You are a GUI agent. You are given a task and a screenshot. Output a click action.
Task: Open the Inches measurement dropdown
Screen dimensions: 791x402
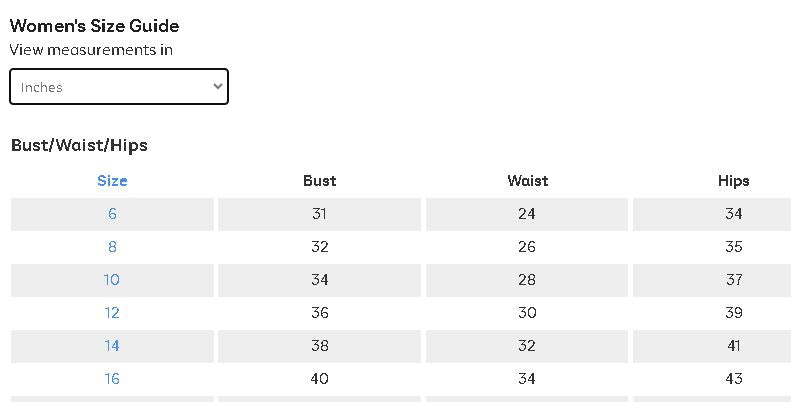[119, 87]
